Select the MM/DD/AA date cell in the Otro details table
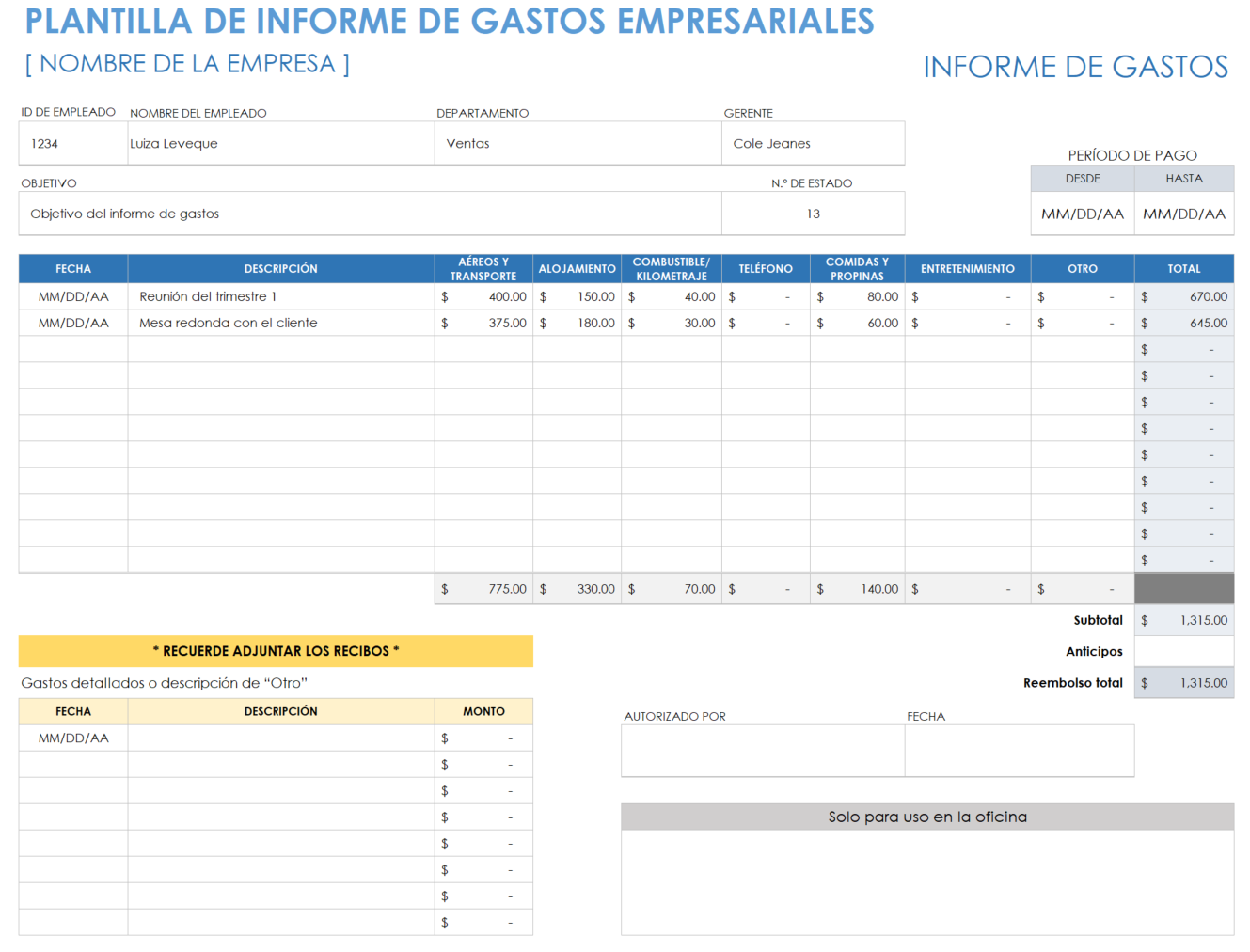 coord(73,738)
